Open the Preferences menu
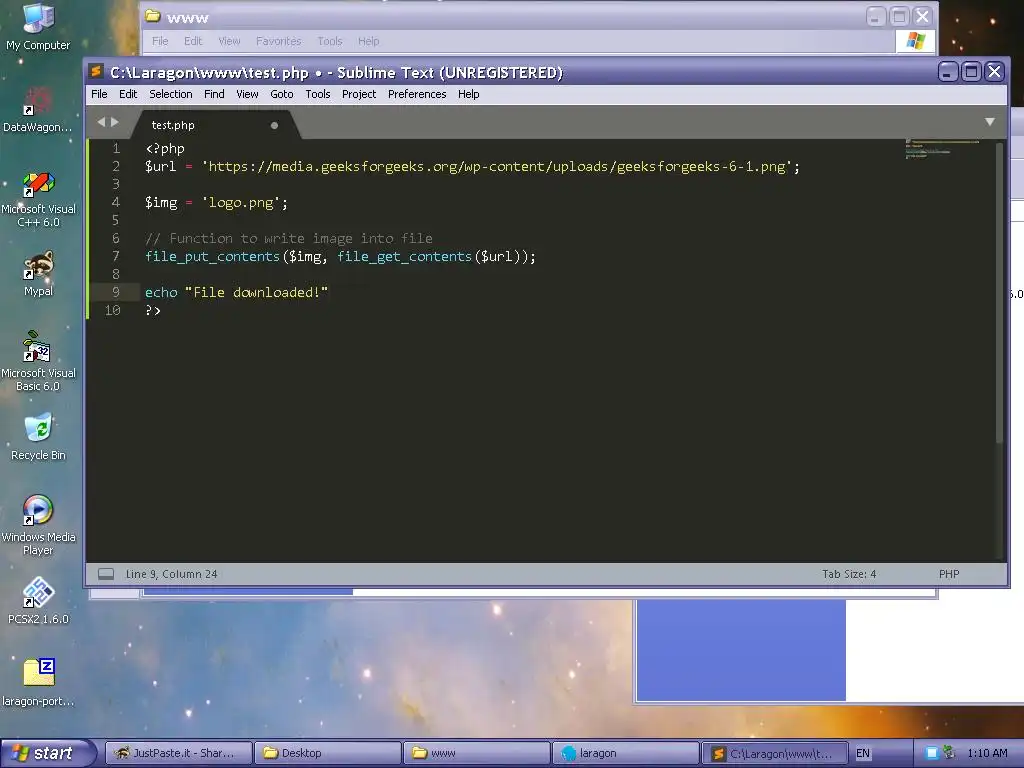The height and width of the screenshot is (768, 1024). click(417, 94)
